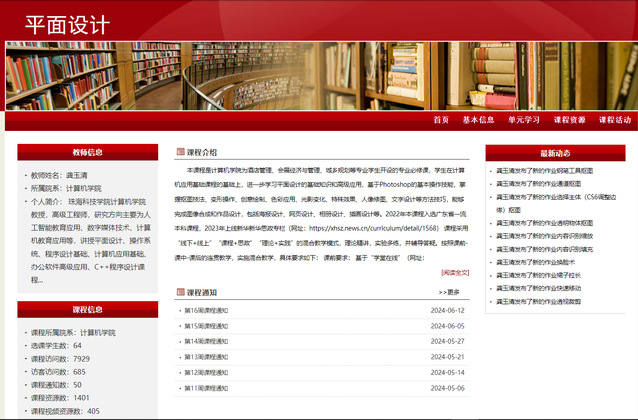The width and height of the screenshot is (638, 420).
Task: Open 课程活动 in the navigation bar
Action: 615,120
